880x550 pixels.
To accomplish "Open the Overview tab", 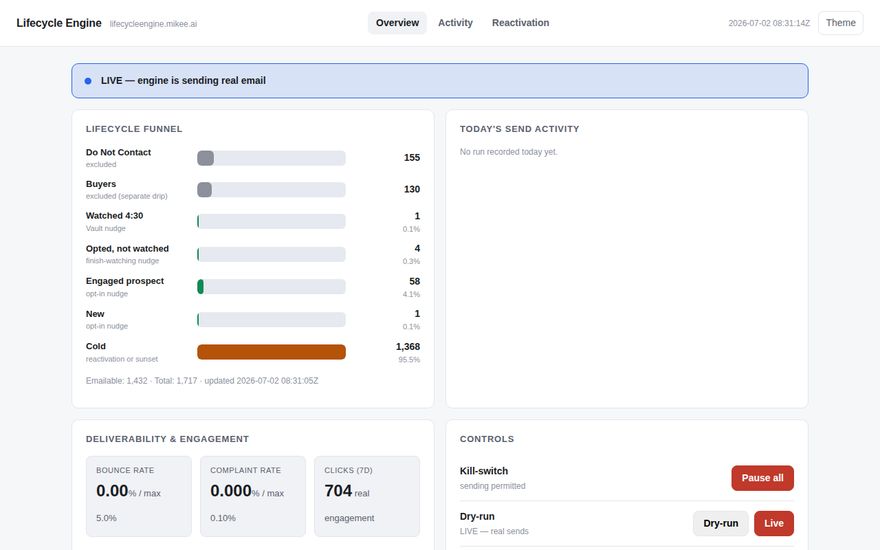I will coord(397,23).
